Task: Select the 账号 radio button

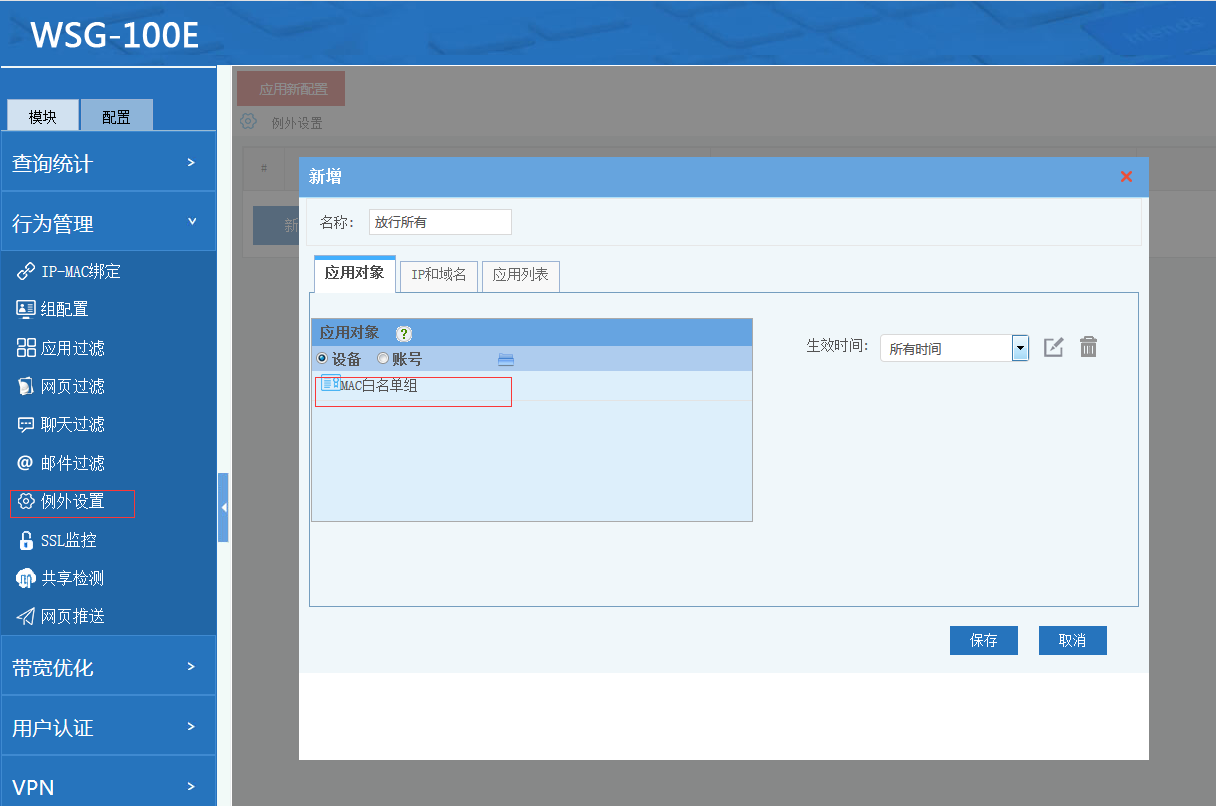Action: [x=382, y=359]
